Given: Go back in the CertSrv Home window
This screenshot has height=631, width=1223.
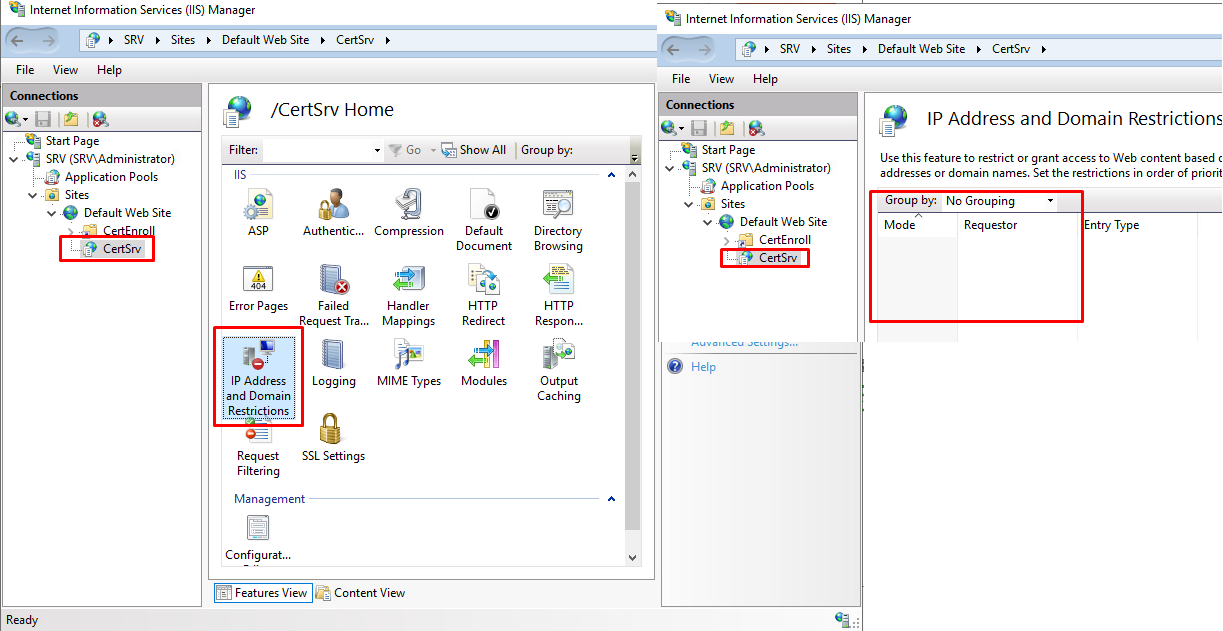Looking at the screenshot, I should [x=17, y=40].
